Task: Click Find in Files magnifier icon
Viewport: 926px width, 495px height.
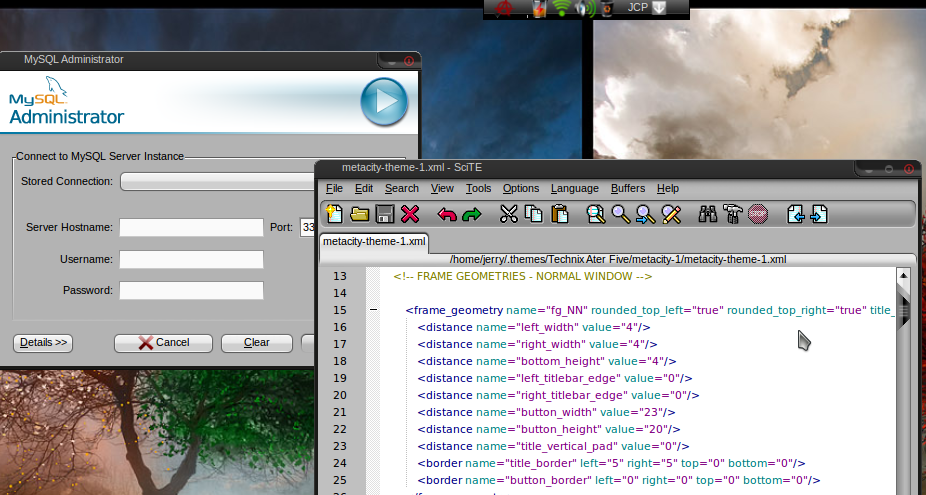Action: point(596,214)
